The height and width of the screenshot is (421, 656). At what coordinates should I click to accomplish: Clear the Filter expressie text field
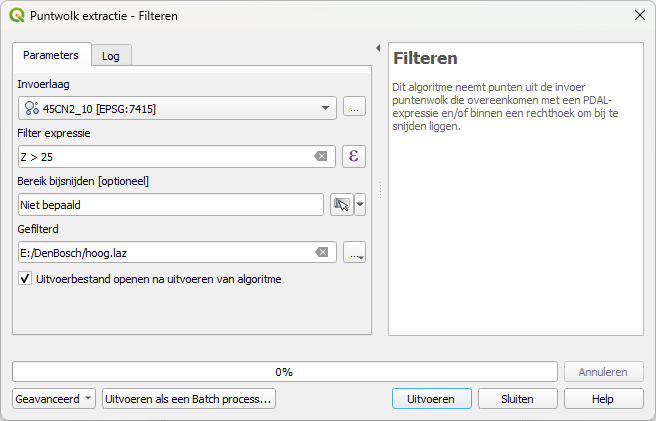(321, 157)
